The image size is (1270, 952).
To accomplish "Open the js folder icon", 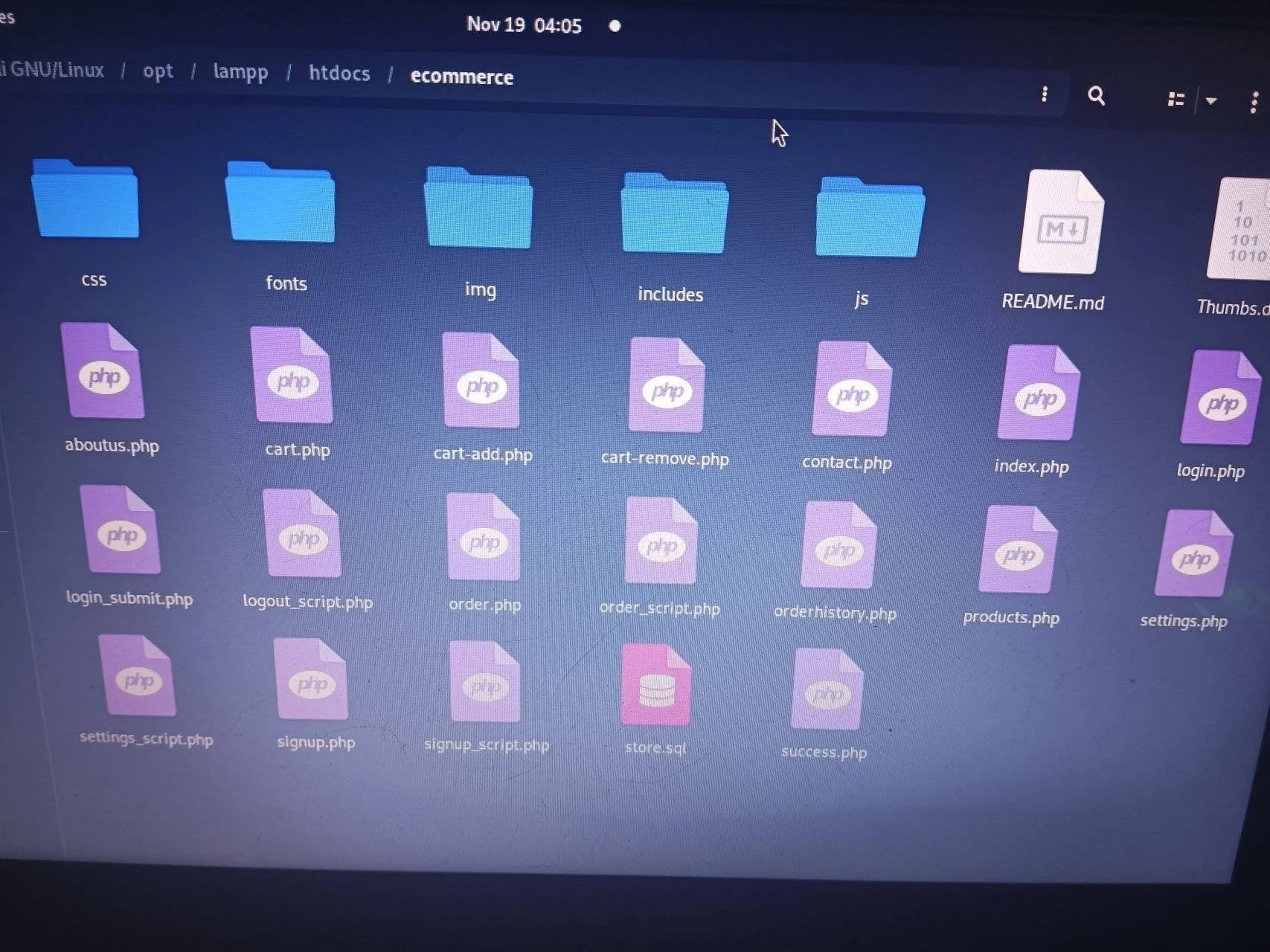I will tap(870, 217).
